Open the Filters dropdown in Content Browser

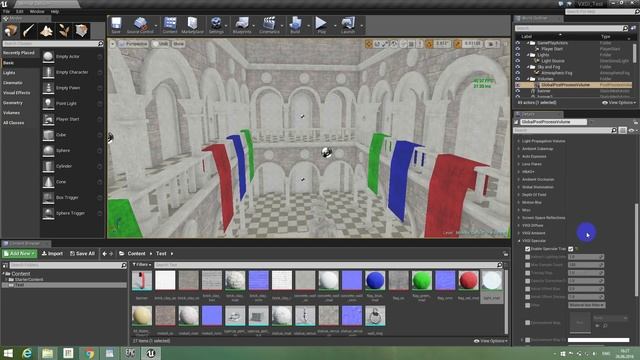tap(142, 265)
